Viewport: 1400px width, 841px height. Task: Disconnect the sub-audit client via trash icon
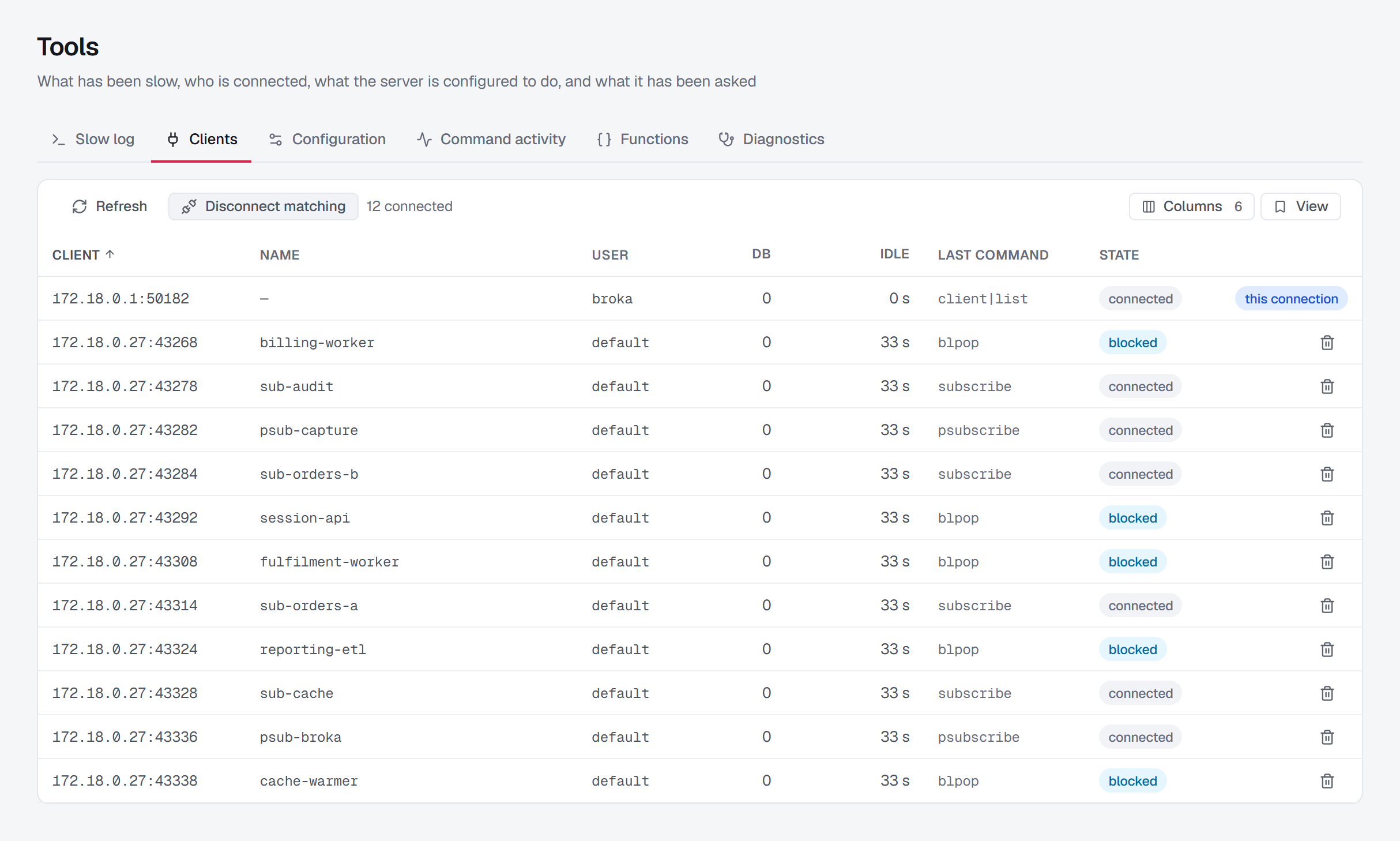pyautogui.click(x=1327, y=386)
